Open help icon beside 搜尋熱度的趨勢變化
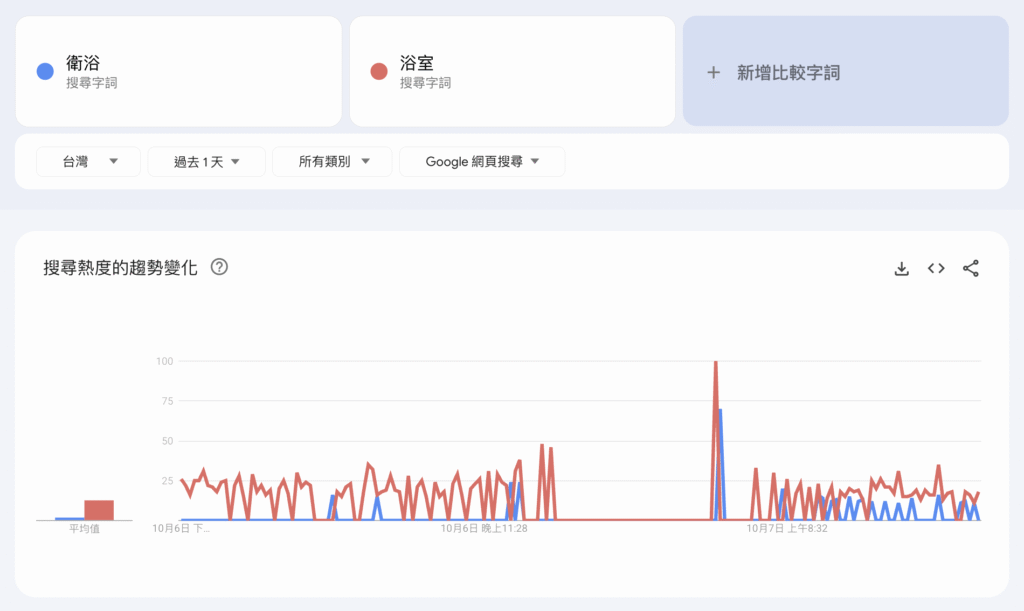The height and width of the screenshot is (611, 1024). click(x=220, y=267)
